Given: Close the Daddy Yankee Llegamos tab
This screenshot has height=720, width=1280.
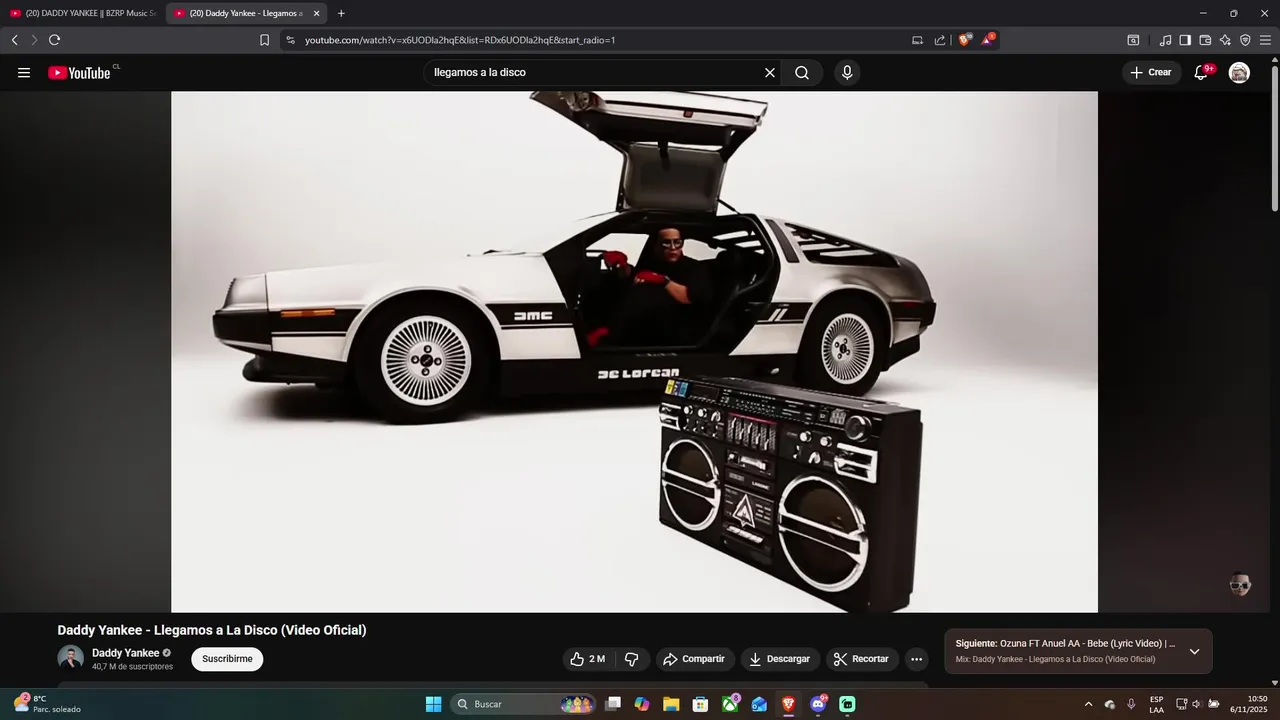Looking at the screenshot, I should coord(317,13).
